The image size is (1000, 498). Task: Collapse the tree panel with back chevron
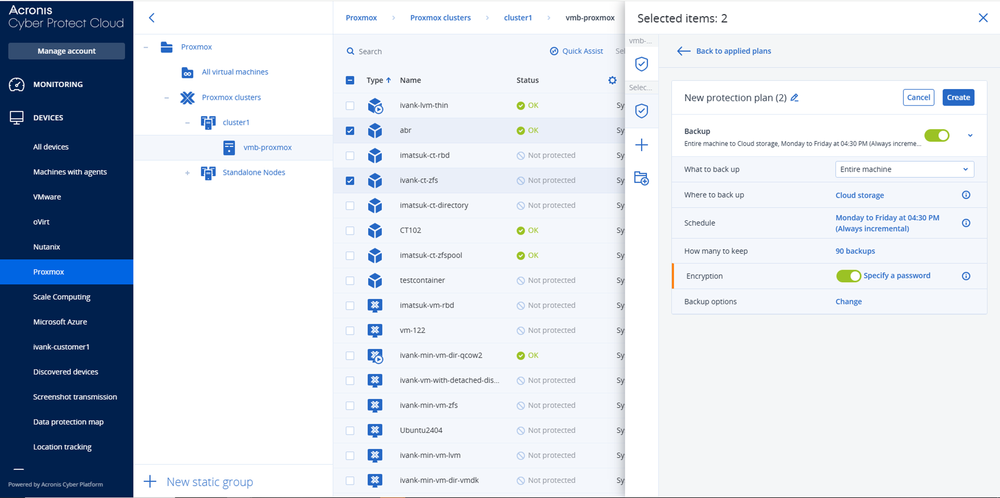point(151,18)
